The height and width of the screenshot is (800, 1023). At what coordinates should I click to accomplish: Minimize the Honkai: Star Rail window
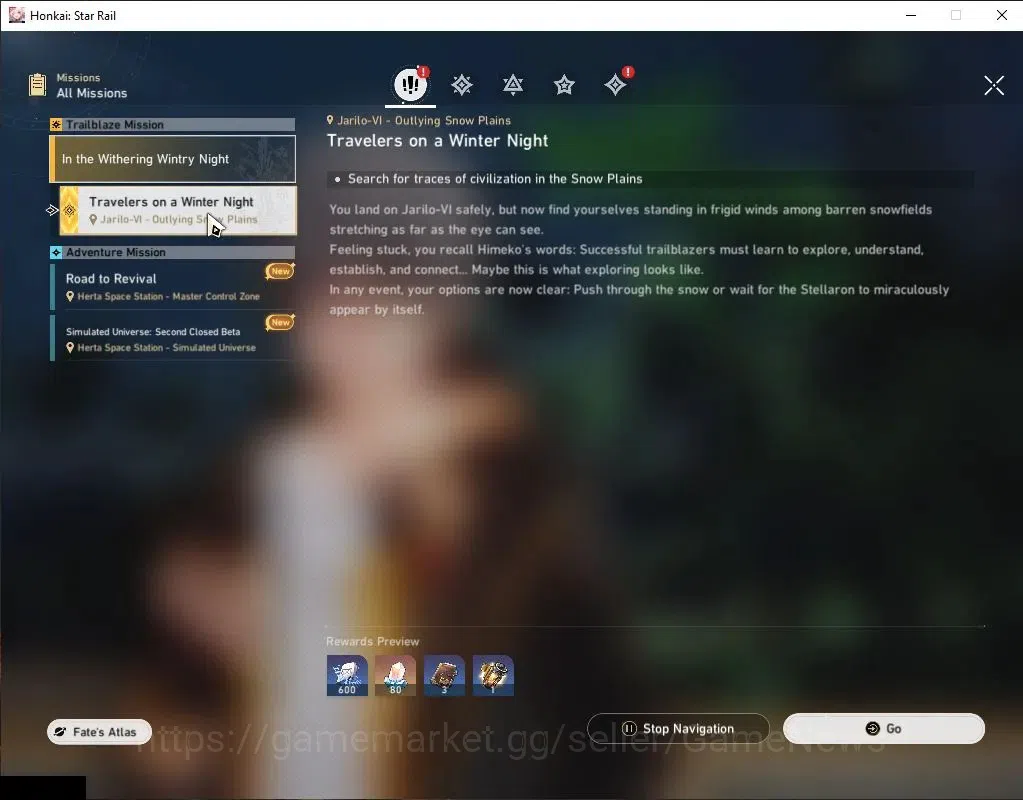[x=911, y=15]
